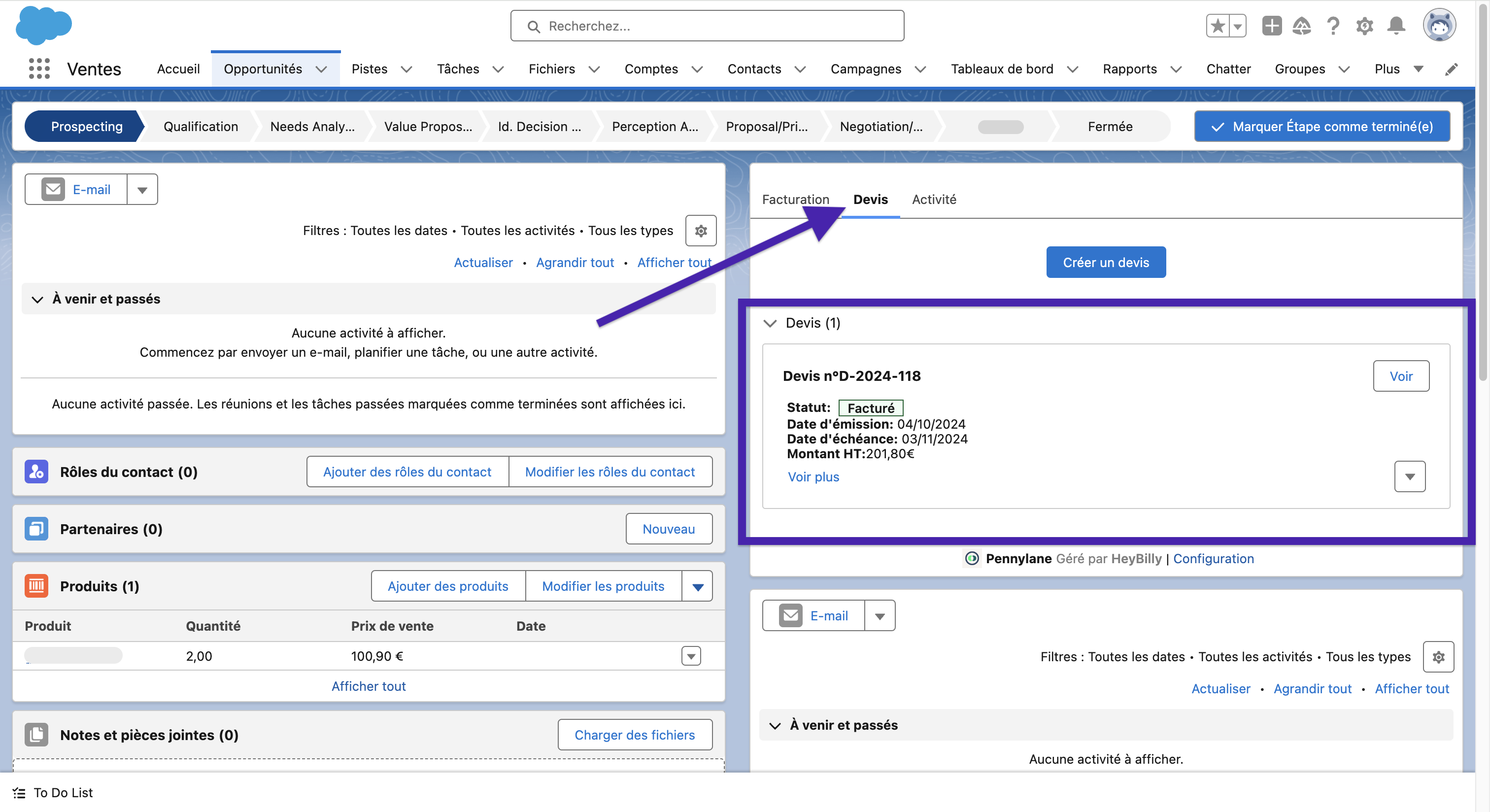
Task: Click the Créer un devis button
Action: click(x=1105, y=263)
